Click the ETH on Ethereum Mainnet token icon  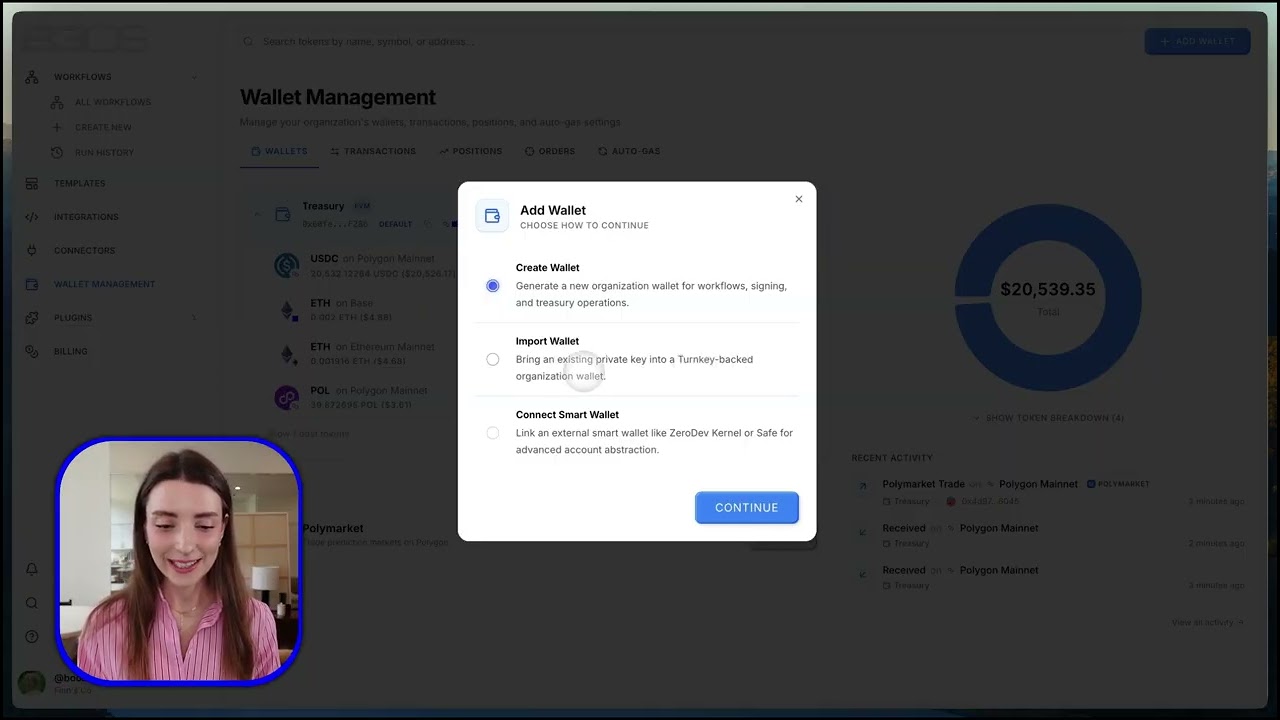(287, 354)
